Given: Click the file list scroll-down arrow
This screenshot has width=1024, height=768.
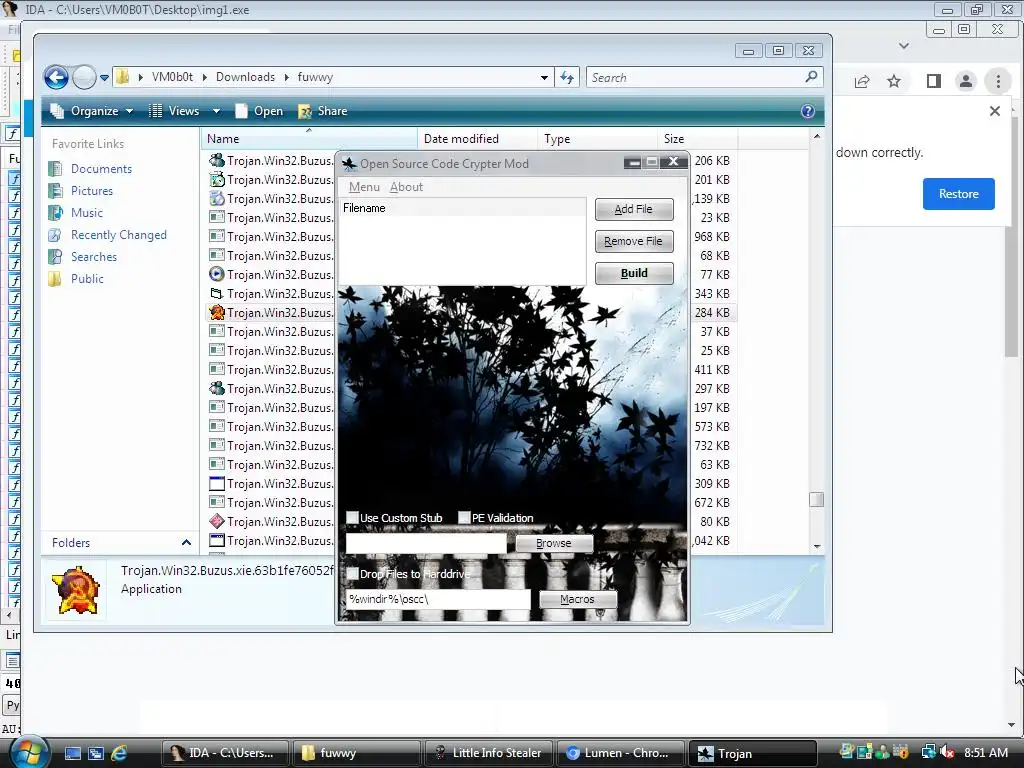Looking at the screenshot, I should [x=816, y=546].
